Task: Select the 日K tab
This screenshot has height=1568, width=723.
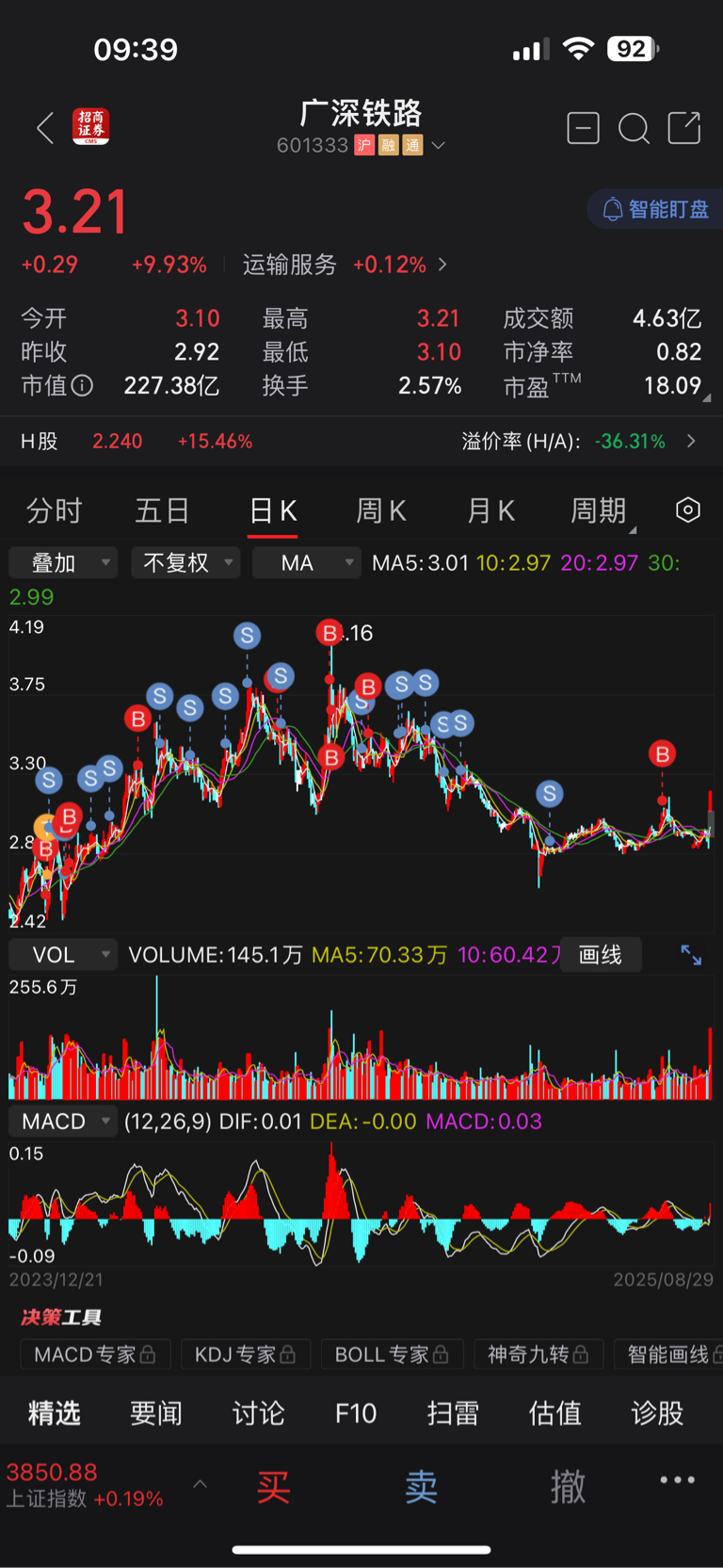Action: [273, 511]
